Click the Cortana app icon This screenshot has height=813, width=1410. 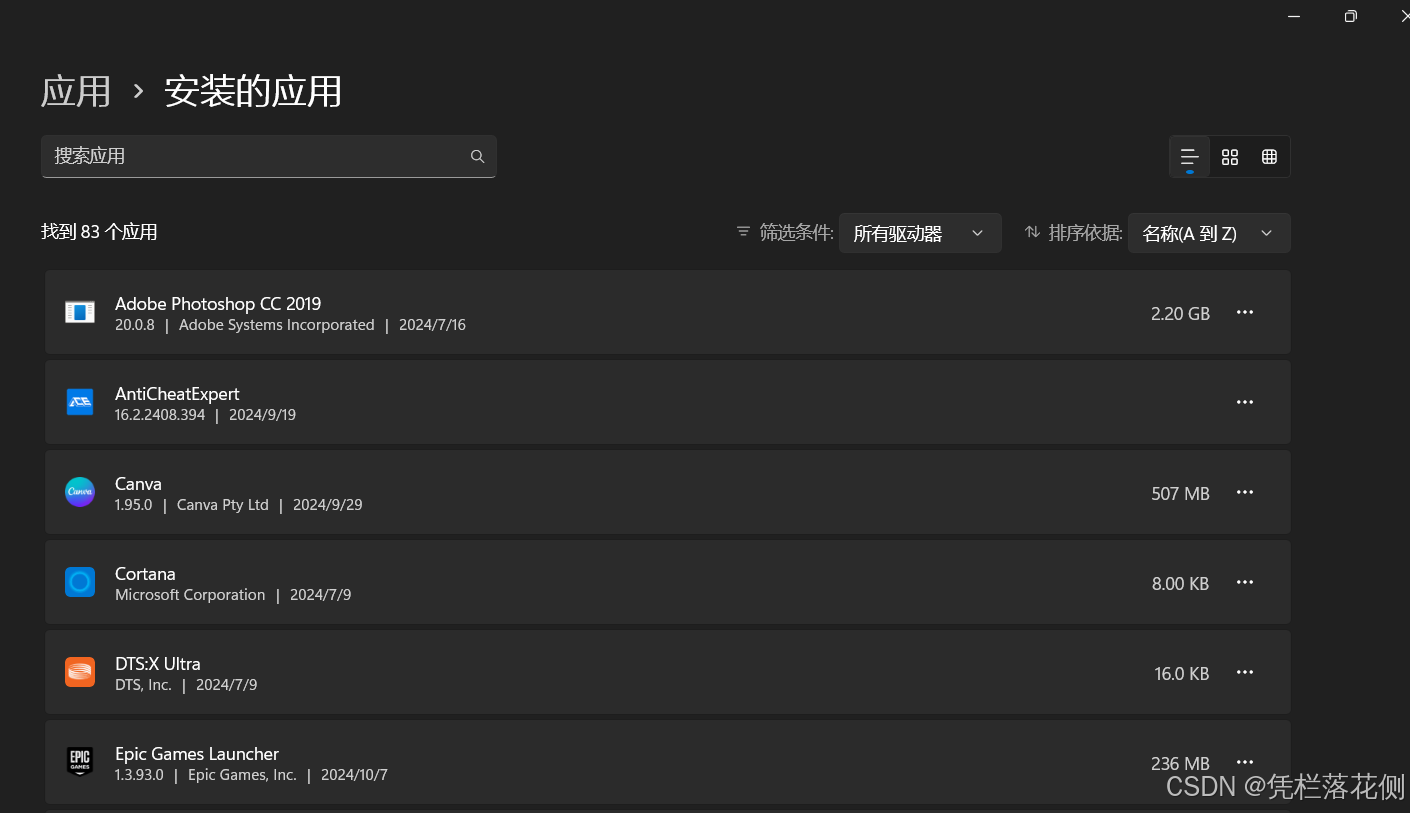tap(80, 582)
